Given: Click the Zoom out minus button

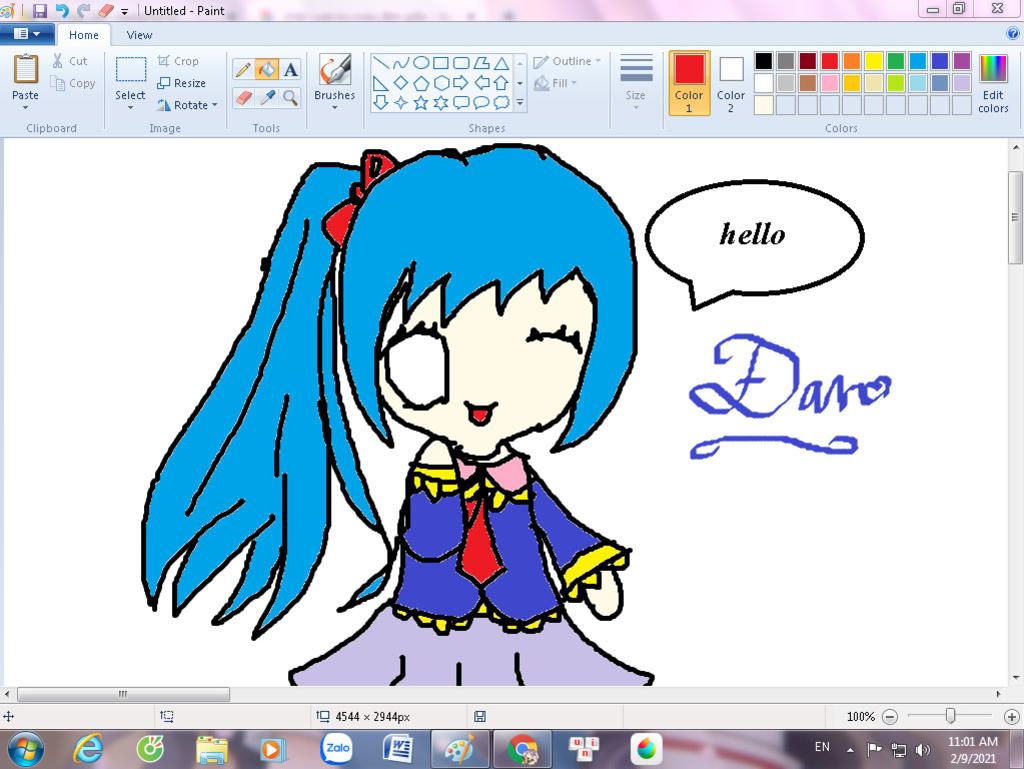Looking at the screenshot, I should click(x=889, y=717).
